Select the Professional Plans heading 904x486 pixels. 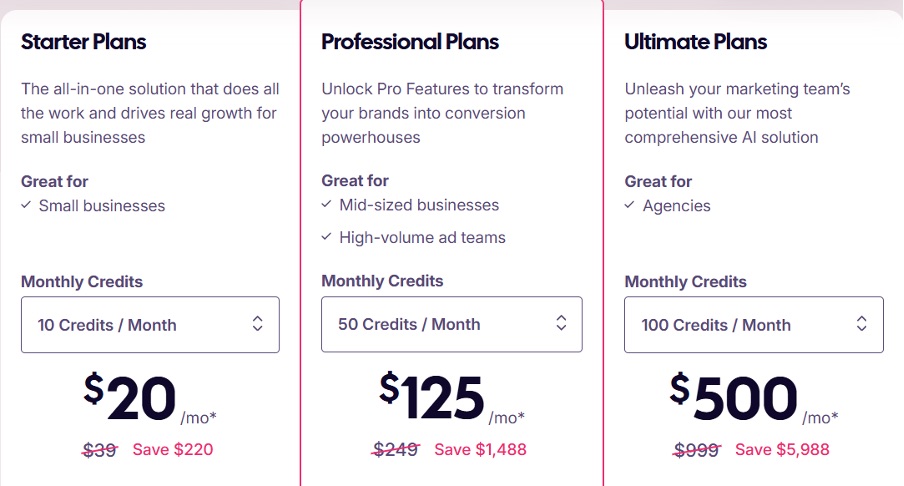410,42
